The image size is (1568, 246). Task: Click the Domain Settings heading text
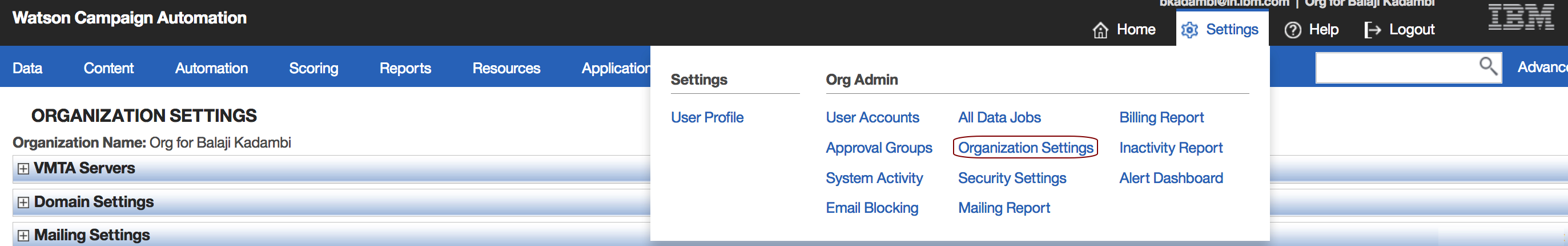(94, 202)
